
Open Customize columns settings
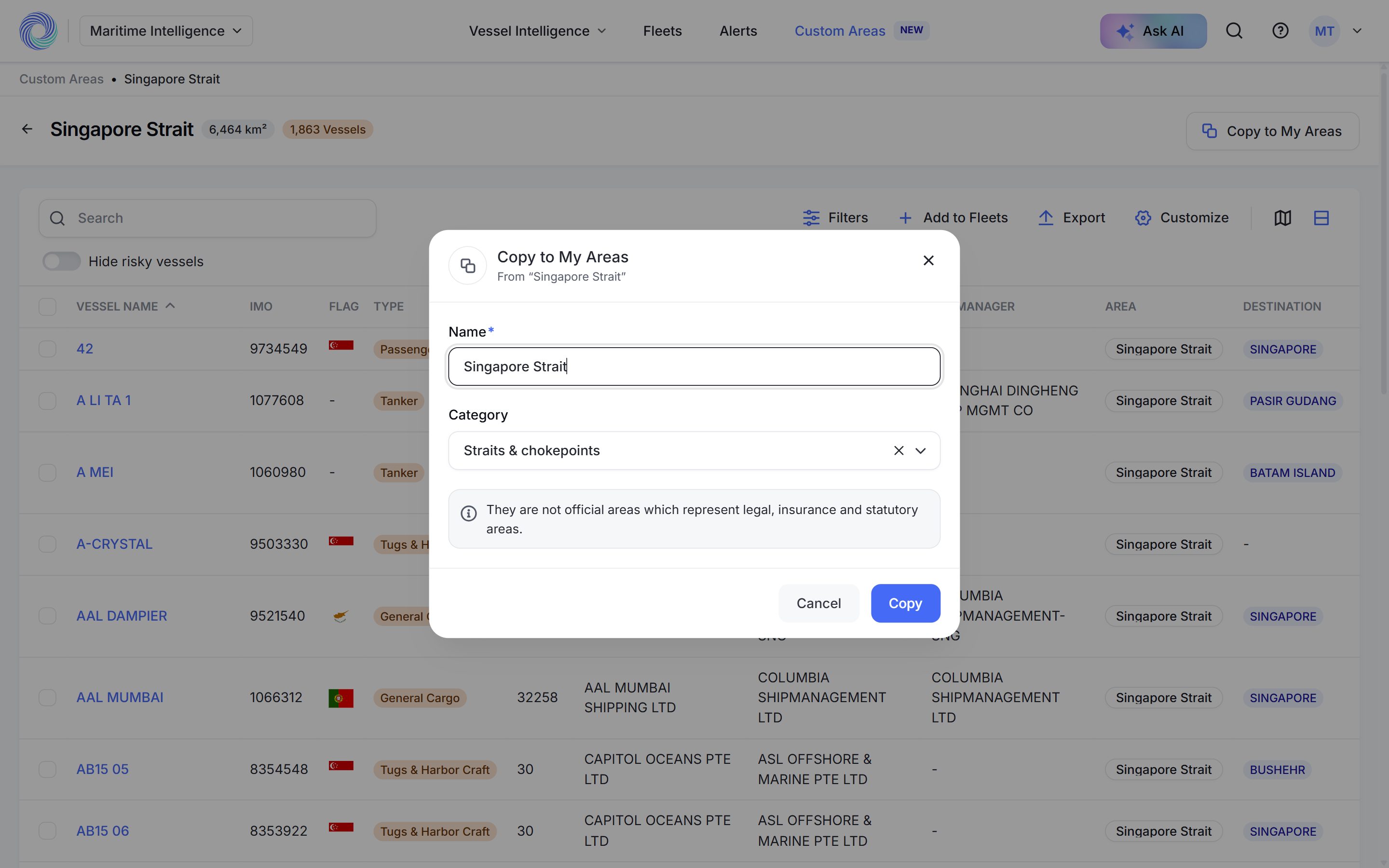pos(1182,218)
